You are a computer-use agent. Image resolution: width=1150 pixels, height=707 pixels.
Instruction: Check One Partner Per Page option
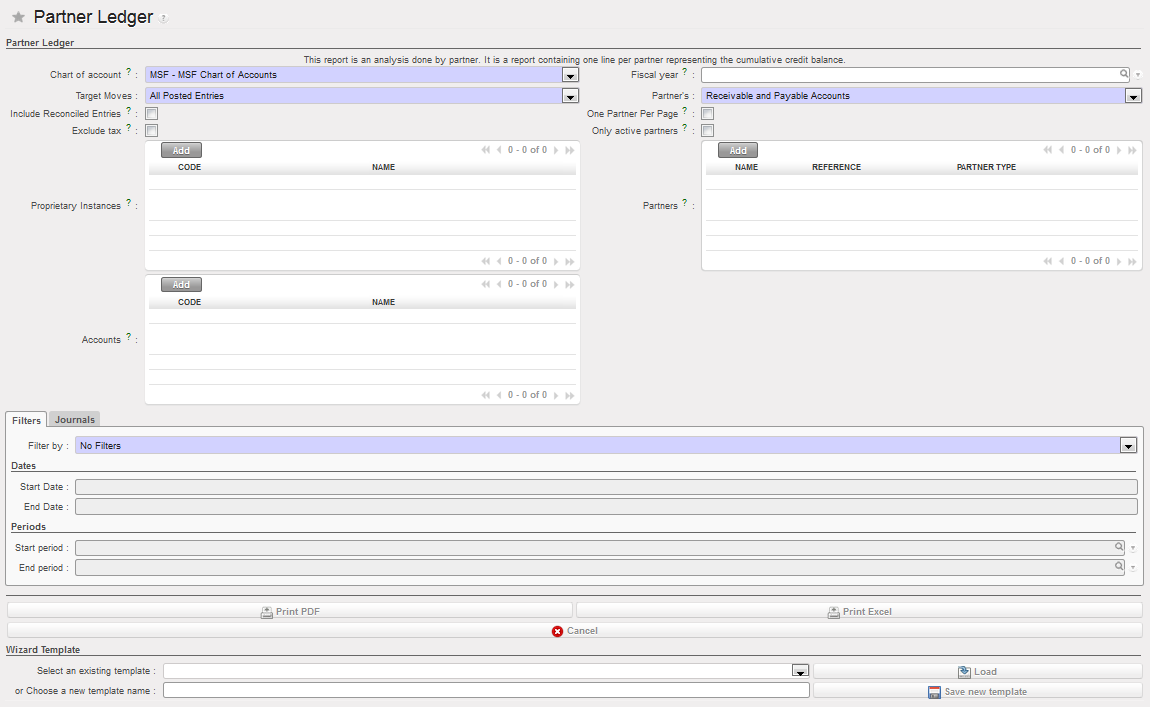click(x=707, y=114)
